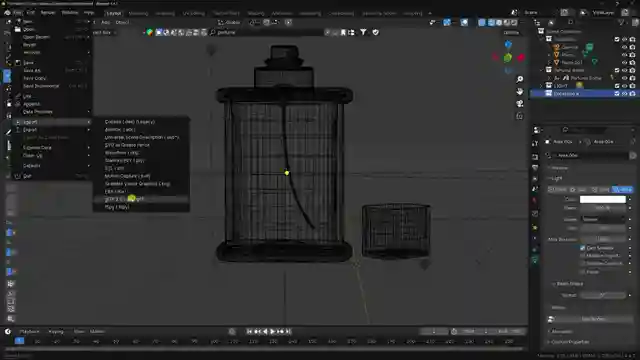This screenshot has height=360, width=640.
Task: Choose STL (.stl) import entry
Action: pyautogui.click(x=141, y=168)
